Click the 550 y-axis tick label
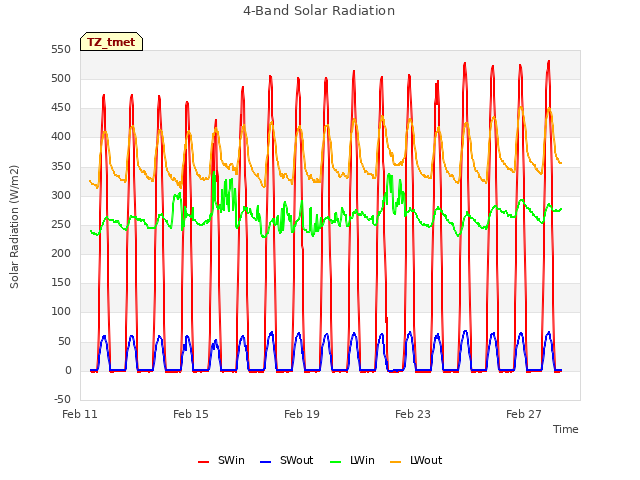640x480 pixels. coord(61,50)
